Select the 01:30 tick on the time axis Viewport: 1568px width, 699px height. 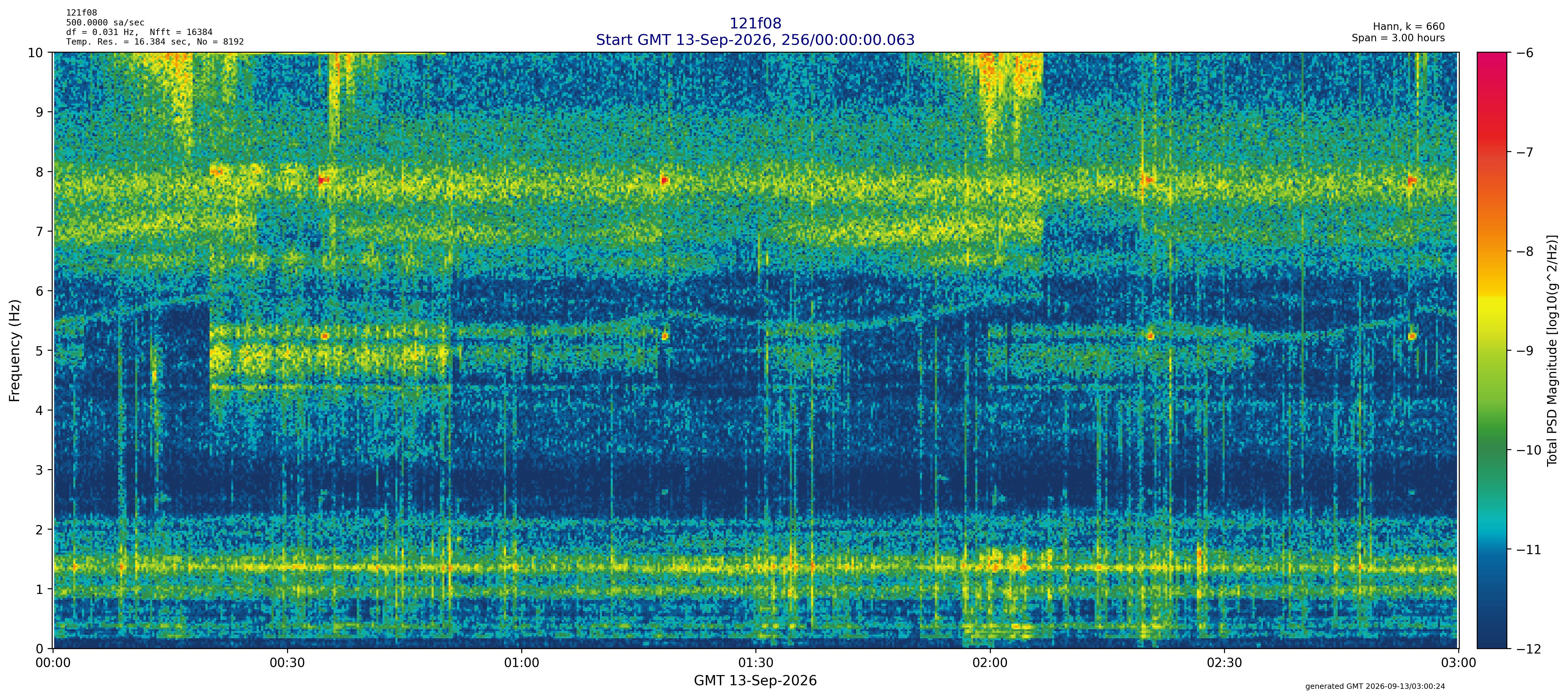point(755,662)
